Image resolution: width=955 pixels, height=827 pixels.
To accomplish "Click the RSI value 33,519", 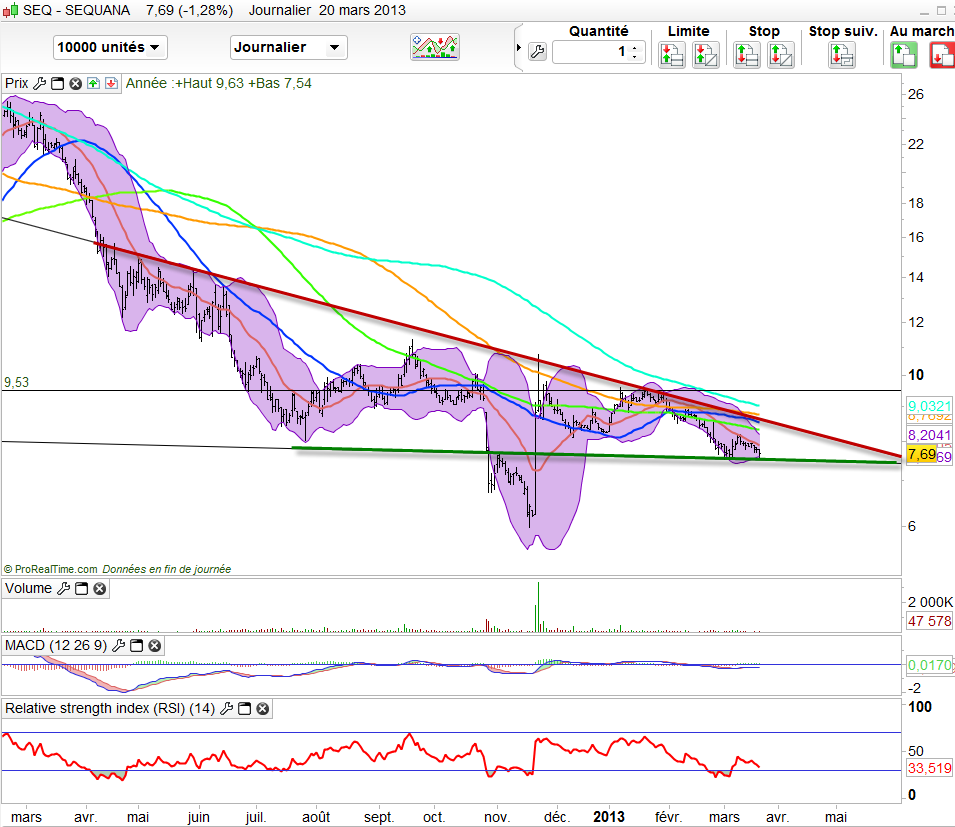I will [x=929, y=769].
